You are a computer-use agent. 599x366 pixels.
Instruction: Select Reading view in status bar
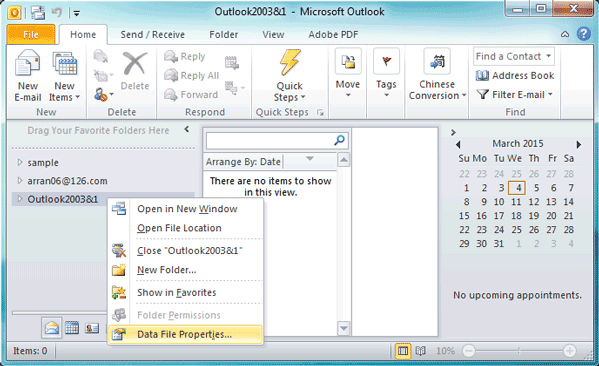tap(421, 351)
